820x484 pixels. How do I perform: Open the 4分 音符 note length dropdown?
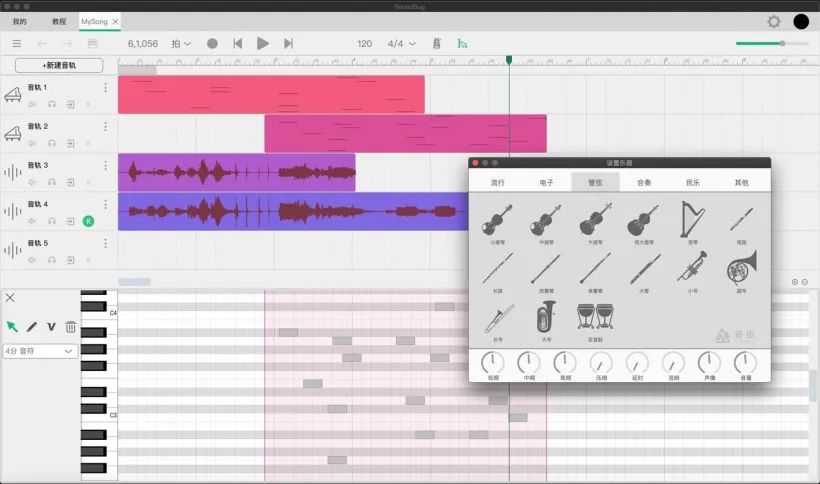[40, 351]
